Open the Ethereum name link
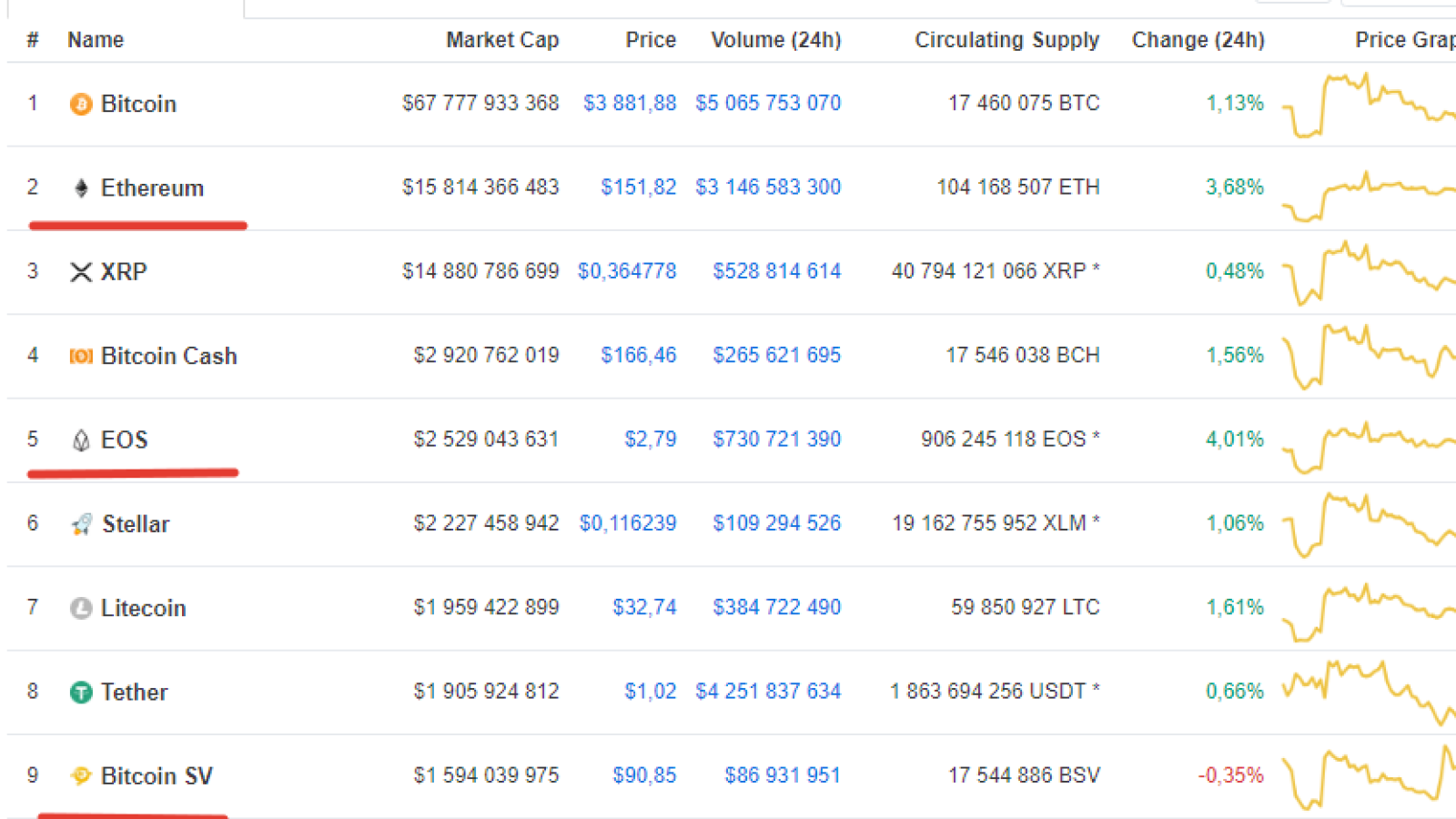The width and height of the screenshot is (1456, 819). pos(152,188)
